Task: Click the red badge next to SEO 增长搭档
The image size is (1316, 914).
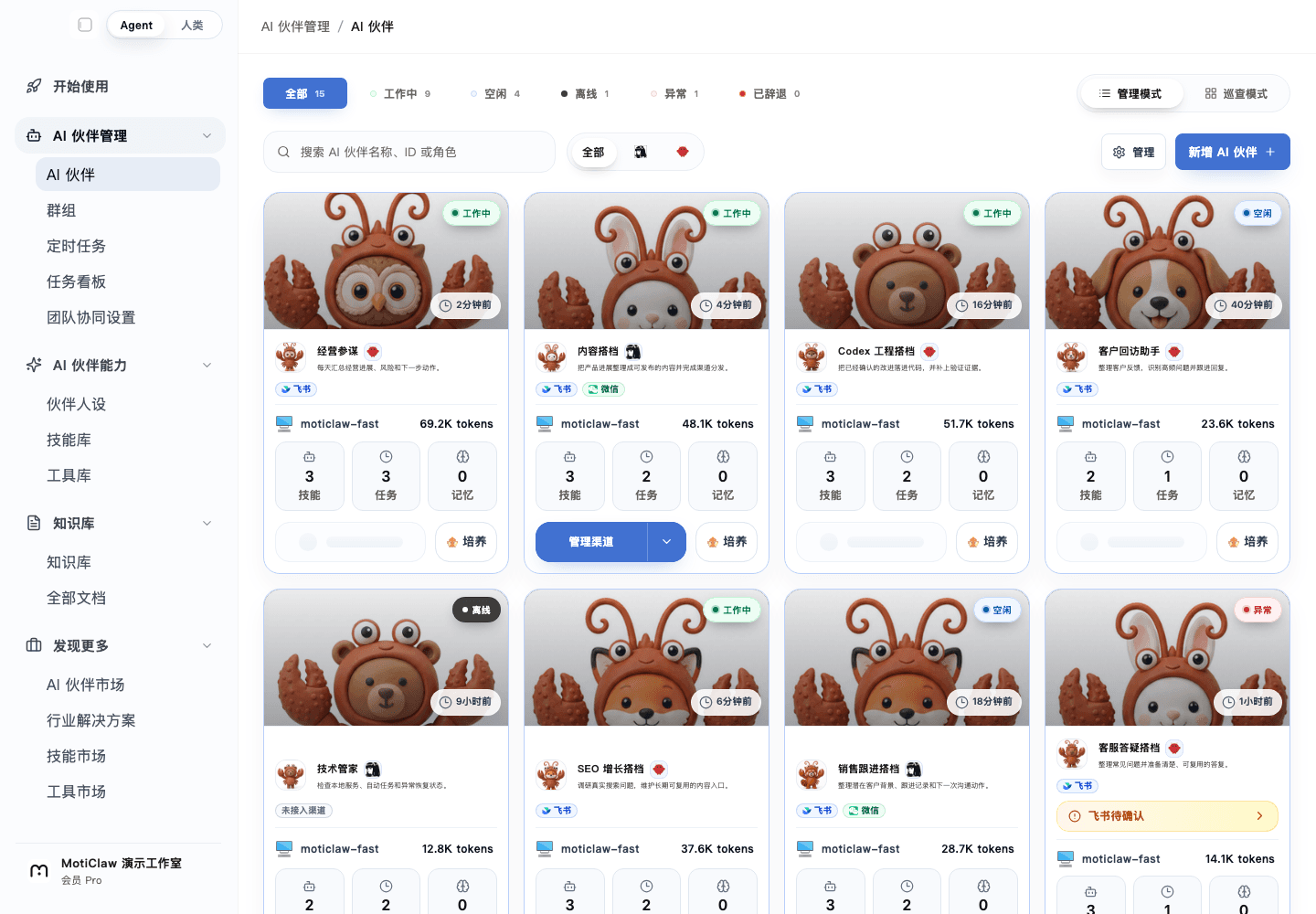Action: click(659, 769)
